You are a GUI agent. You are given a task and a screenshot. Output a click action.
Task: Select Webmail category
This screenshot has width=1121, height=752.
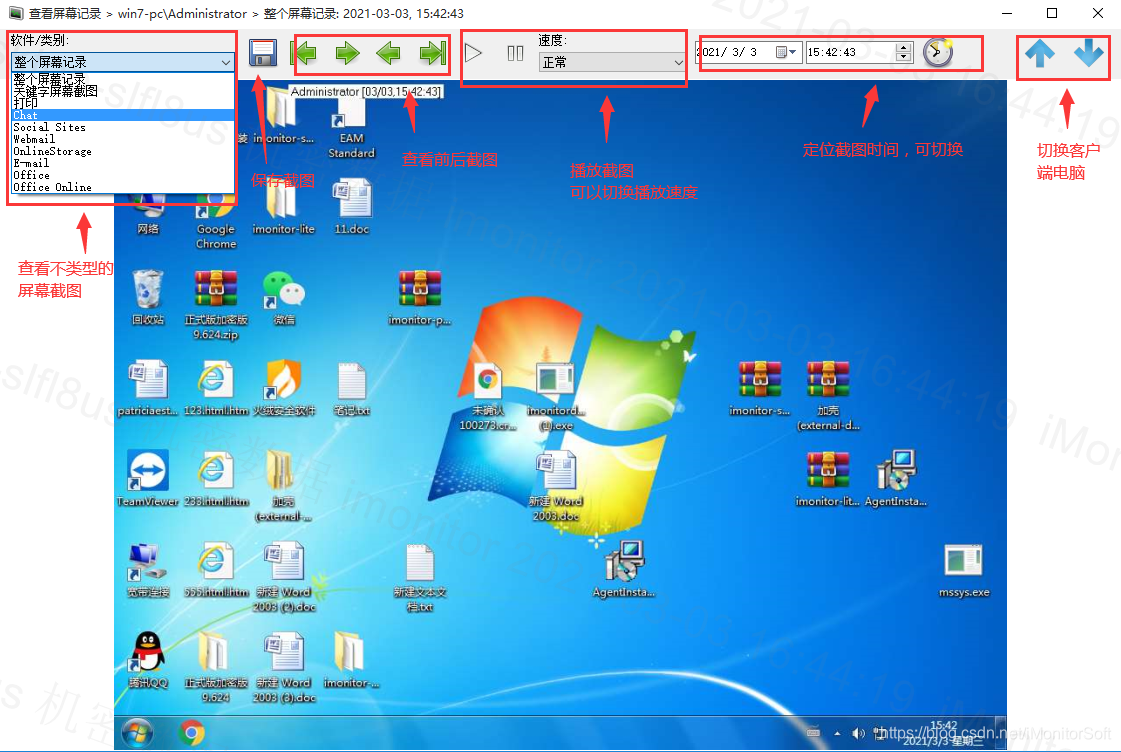click(x=123, y=139)
